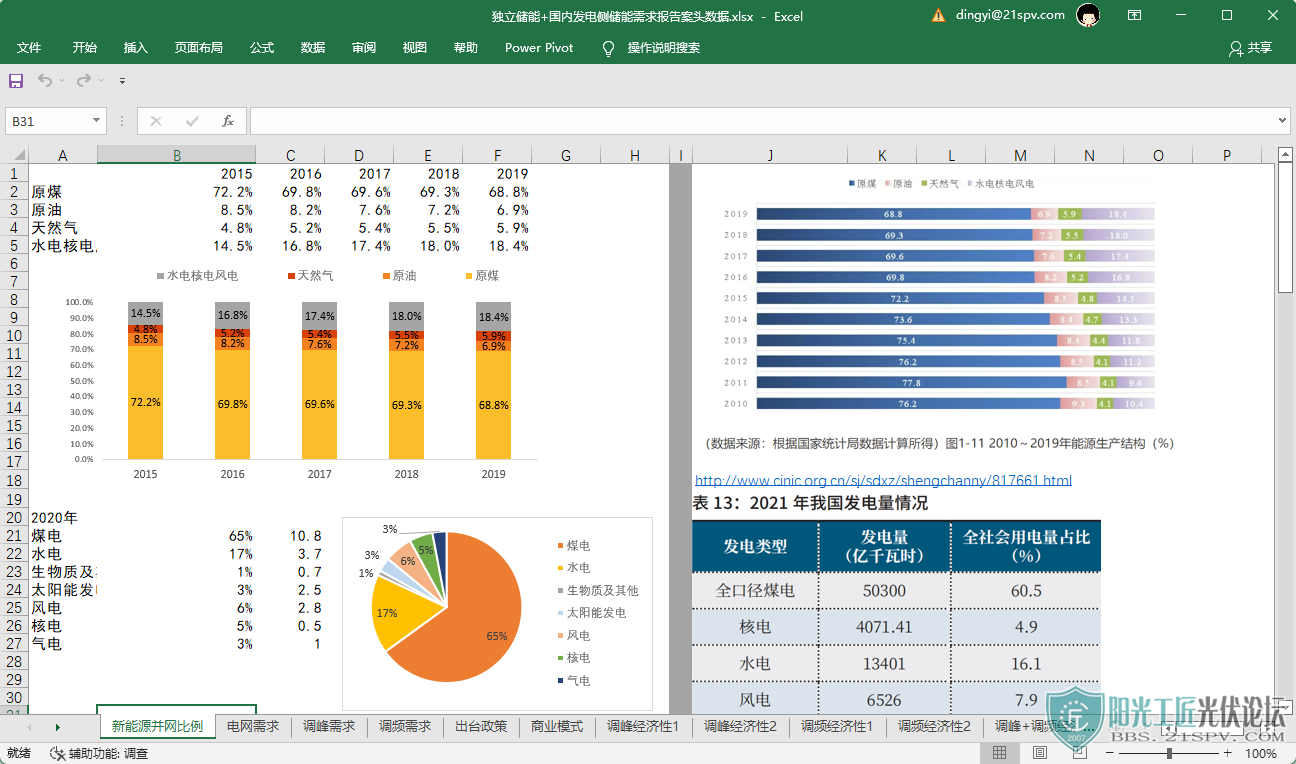Open the Redo history dropdown arrow
The width and height of the screenshot is (1296, 764).
100,80
